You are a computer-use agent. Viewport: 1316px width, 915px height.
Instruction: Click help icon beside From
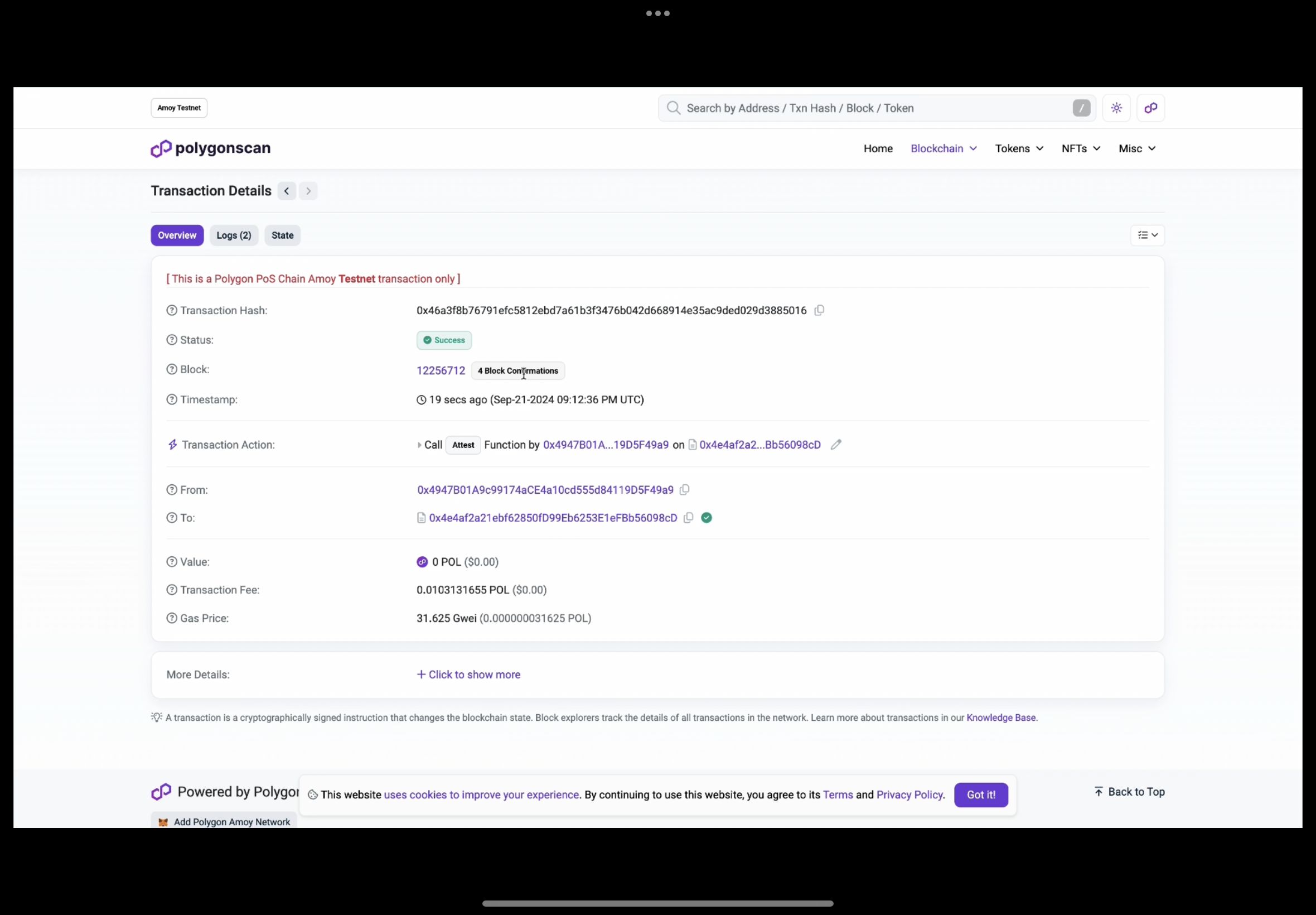[x=171, y=490]
